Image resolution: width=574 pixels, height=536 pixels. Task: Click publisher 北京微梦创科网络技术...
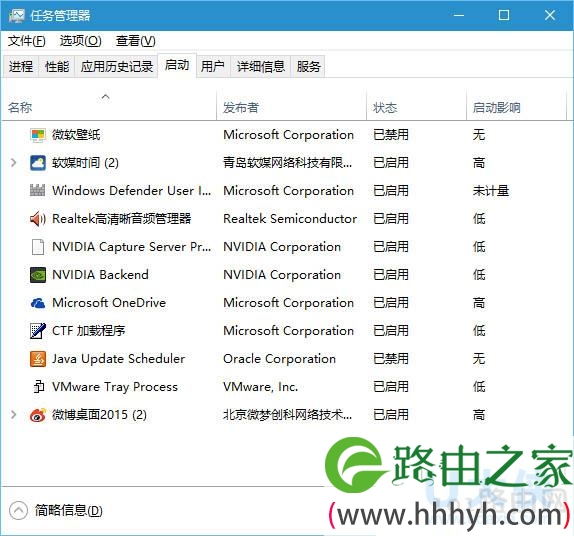[287, 415]
